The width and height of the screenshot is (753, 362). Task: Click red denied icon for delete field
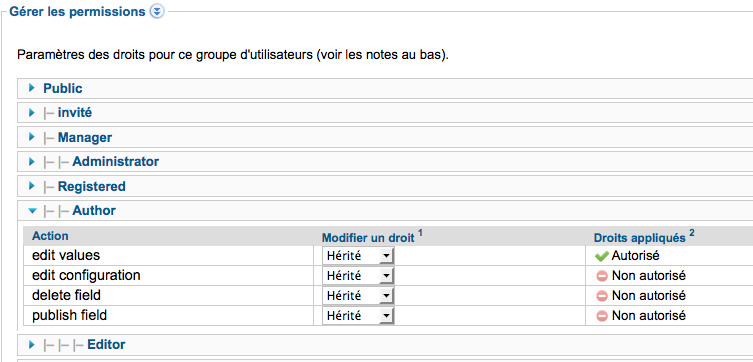pos(602,296)
